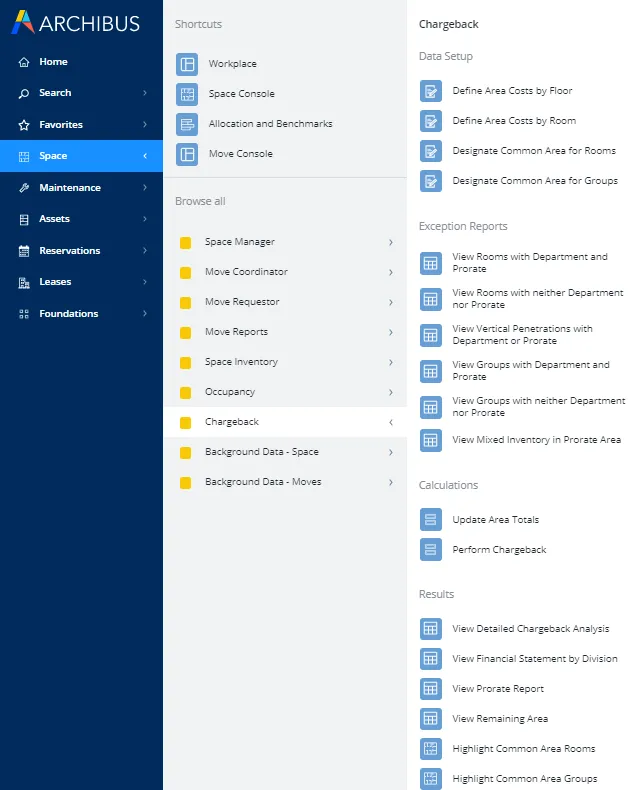The height and width of the screenshot is (790, 634).
Task: Select Leases in the navigation sidebar
Action: [55, 282]
